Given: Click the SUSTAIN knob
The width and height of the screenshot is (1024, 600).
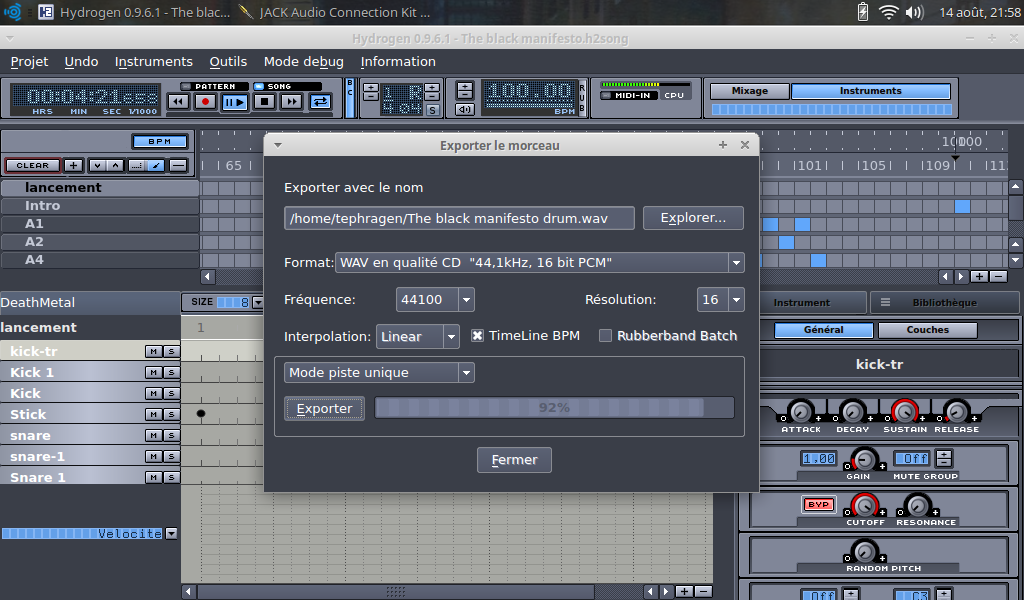Looking at the screenshot, I should coord(904,411).
